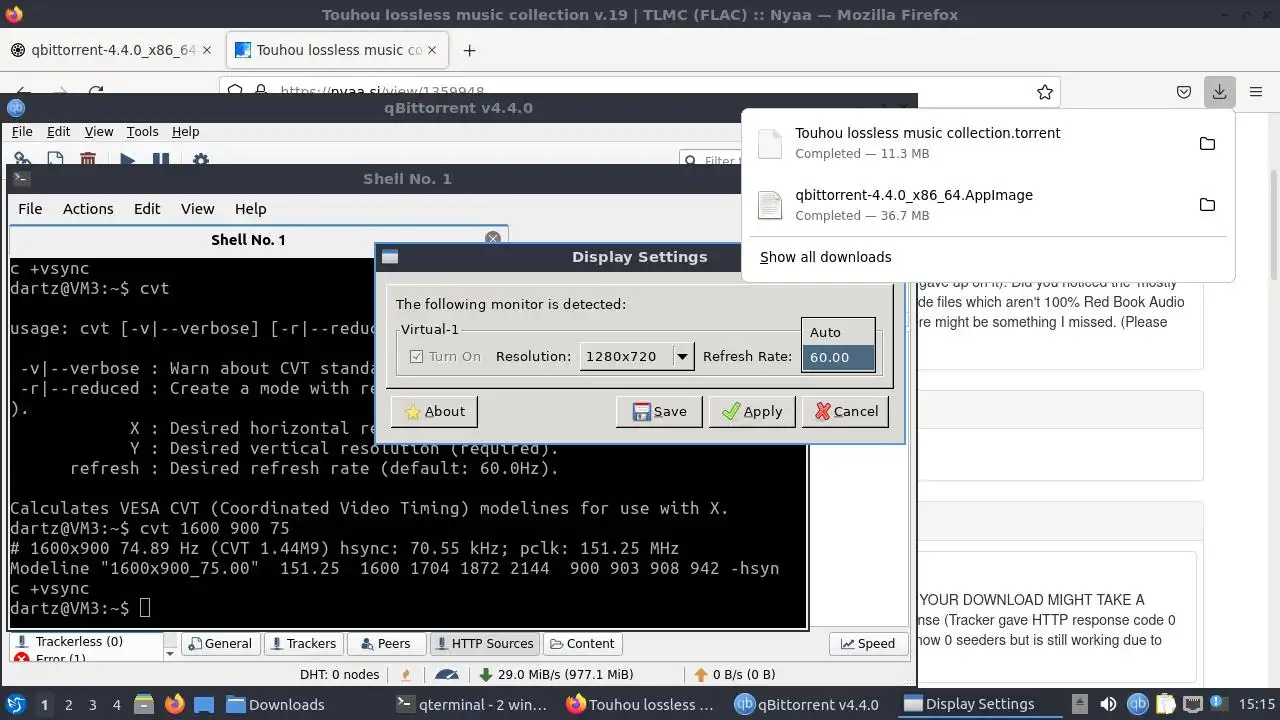Screen dimensions: 1280x720
Task: Open a new Firefox tab with plus button
Action: click(469, 50)
